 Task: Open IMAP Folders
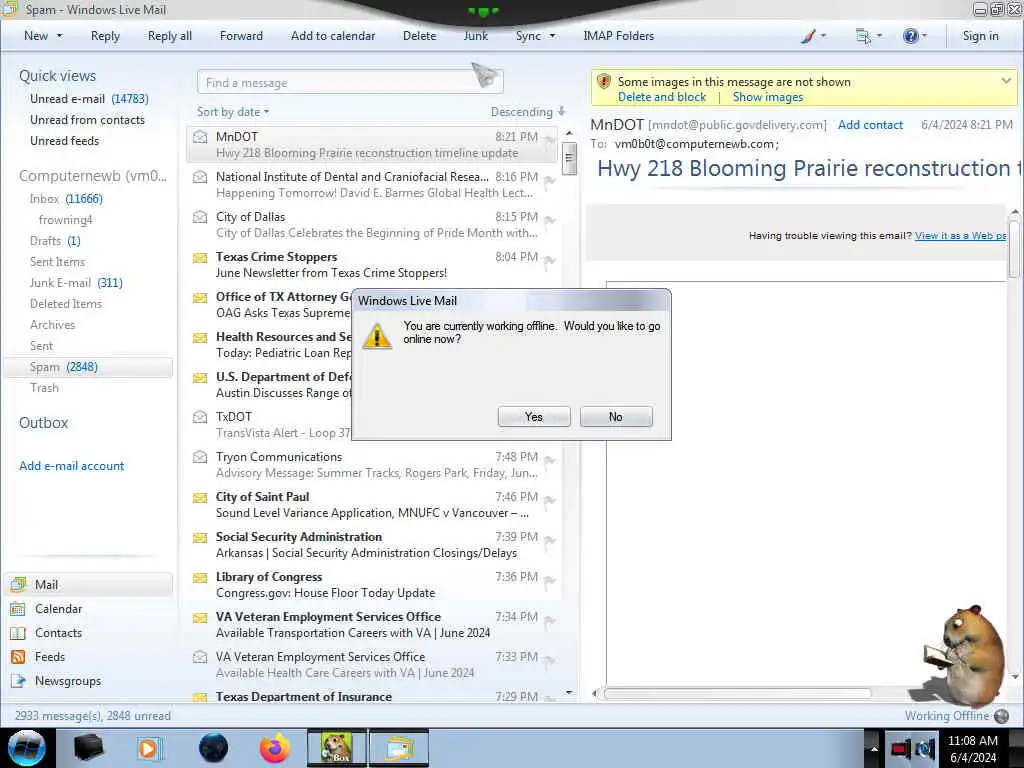[x=618, y=36]
